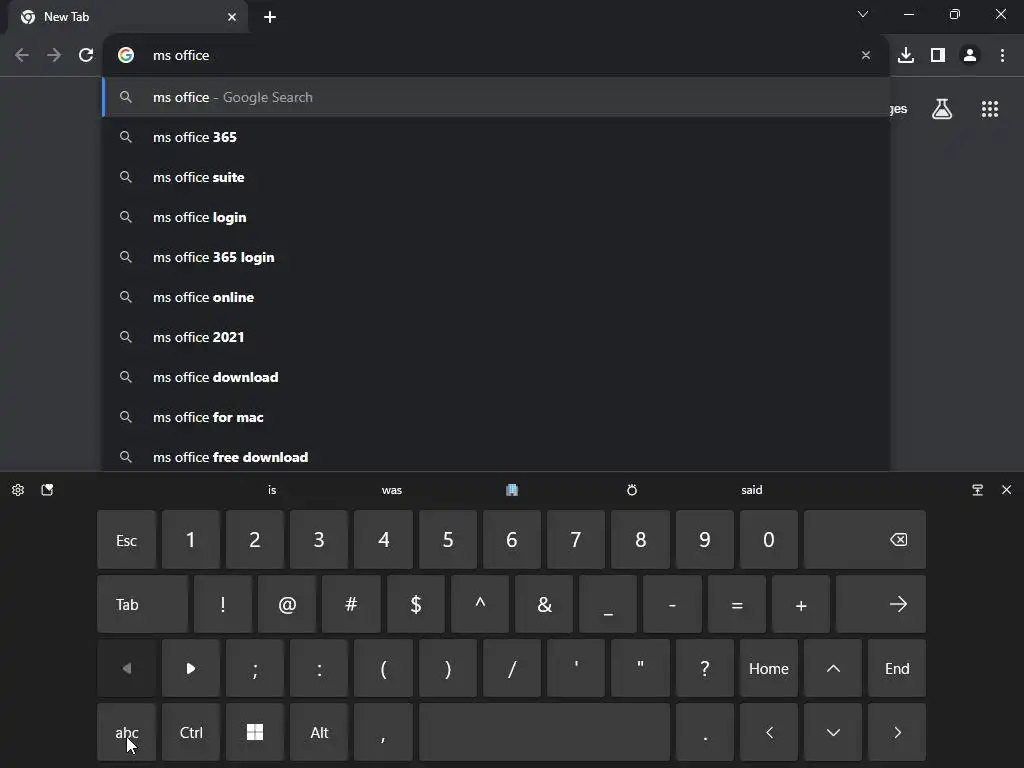Pick the word prediction 'said'

tap(752, 490)
